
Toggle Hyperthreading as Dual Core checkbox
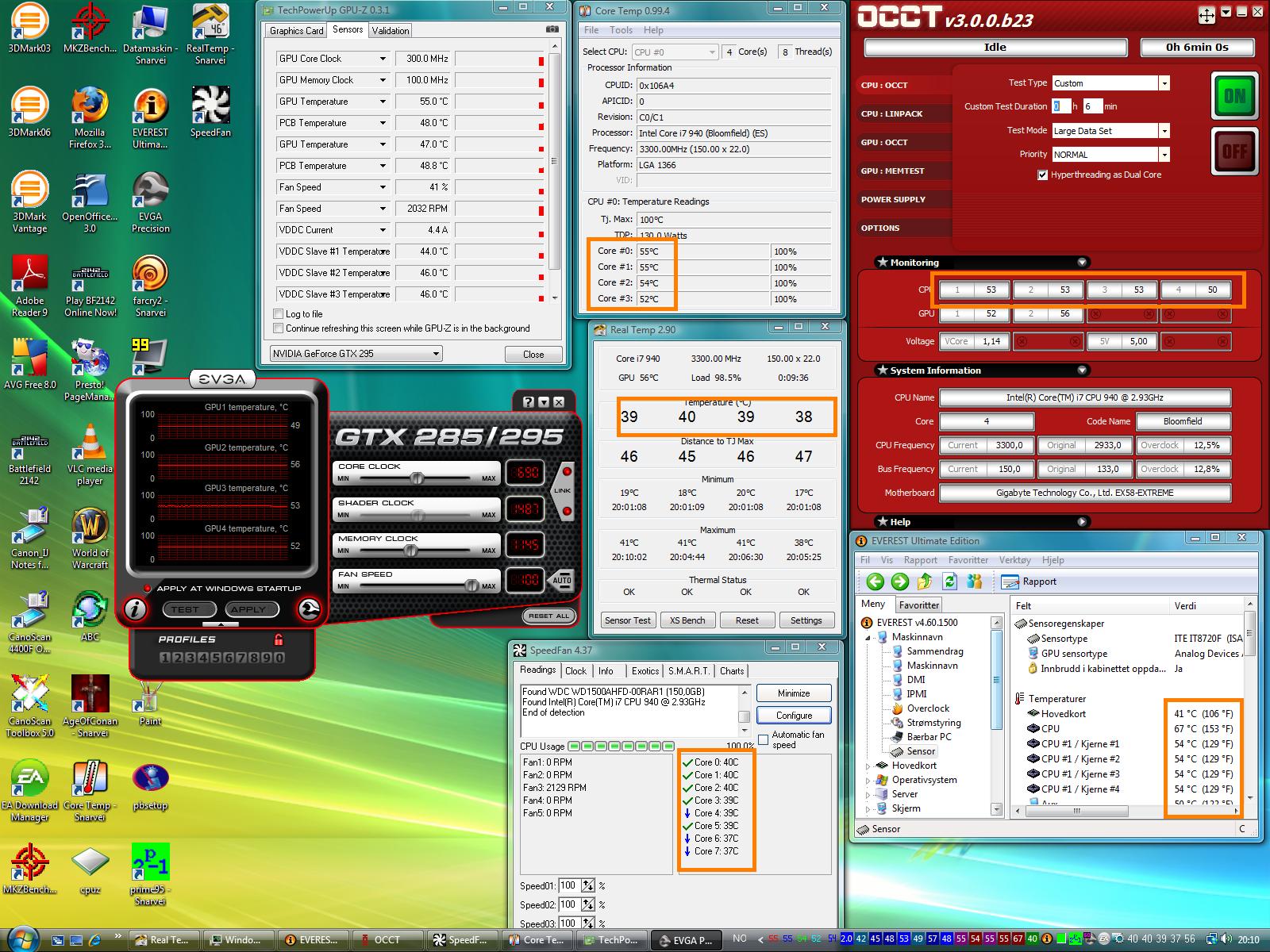(x=1043, y=175)
